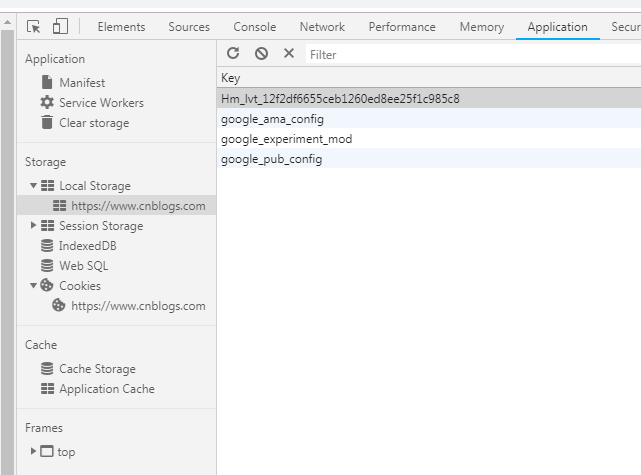This screenshot has width=641, height=475.
Task: Click the Filter input field
Action: point(470,54)
